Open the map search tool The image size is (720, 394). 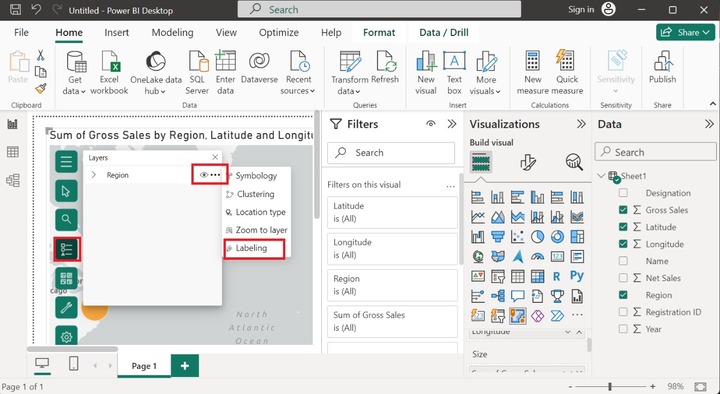tap(66, 220)
